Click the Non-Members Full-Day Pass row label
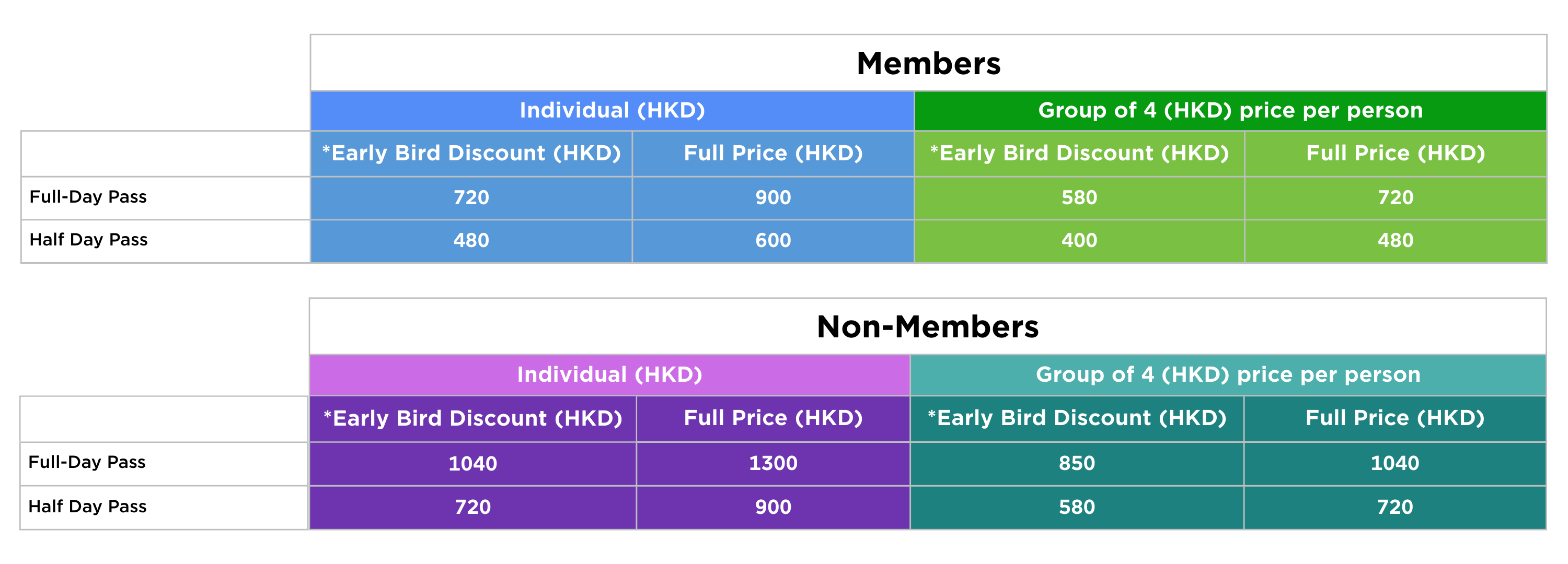The image size is (1568, 564). pyautogui.click(x=87, y=462)
